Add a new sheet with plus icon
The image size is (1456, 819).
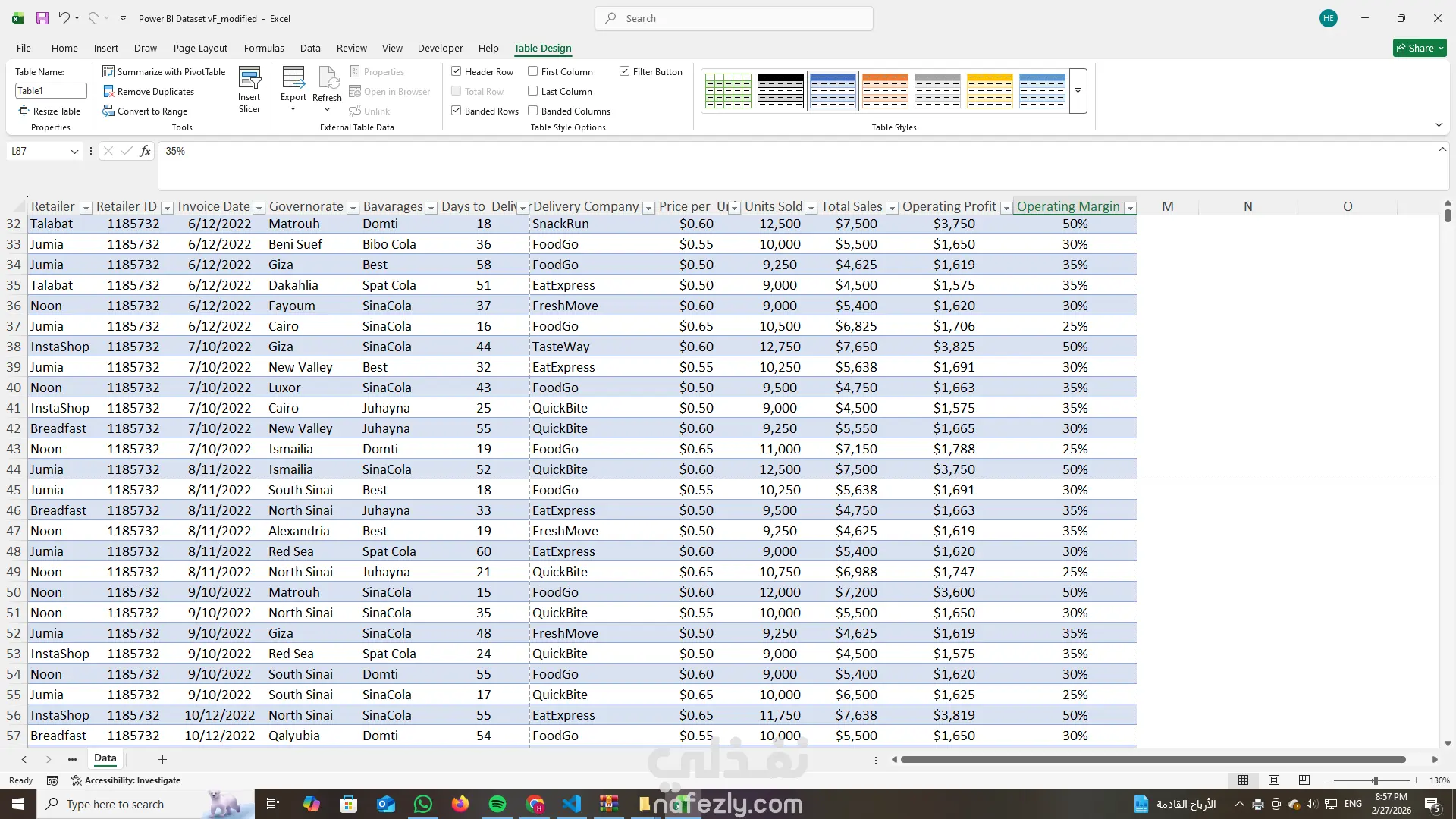pos(162,759)
